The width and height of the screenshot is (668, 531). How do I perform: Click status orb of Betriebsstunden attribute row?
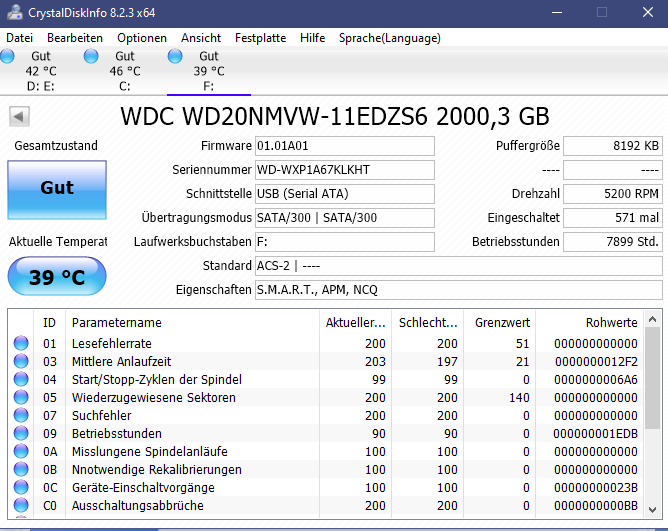coord(21,433)
